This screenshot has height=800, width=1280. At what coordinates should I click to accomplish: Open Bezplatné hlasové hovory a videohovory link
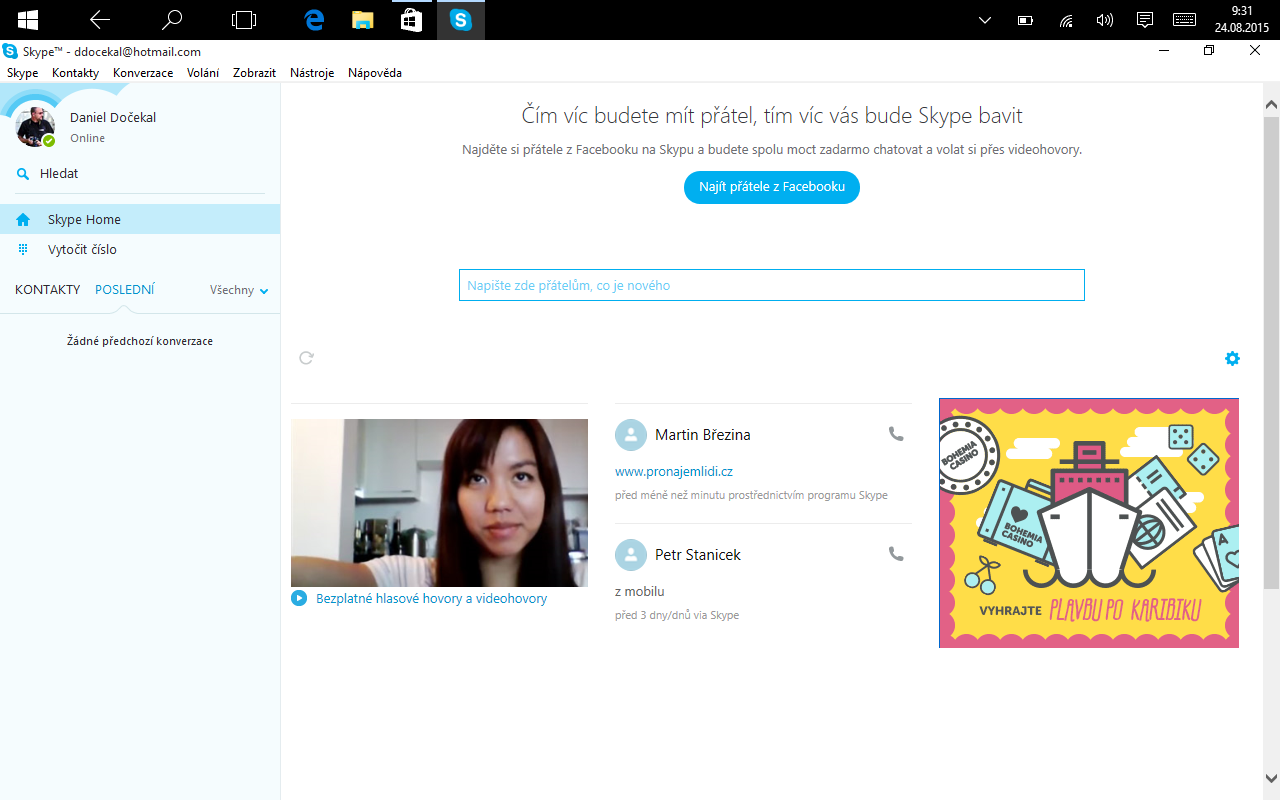(431, 599)
